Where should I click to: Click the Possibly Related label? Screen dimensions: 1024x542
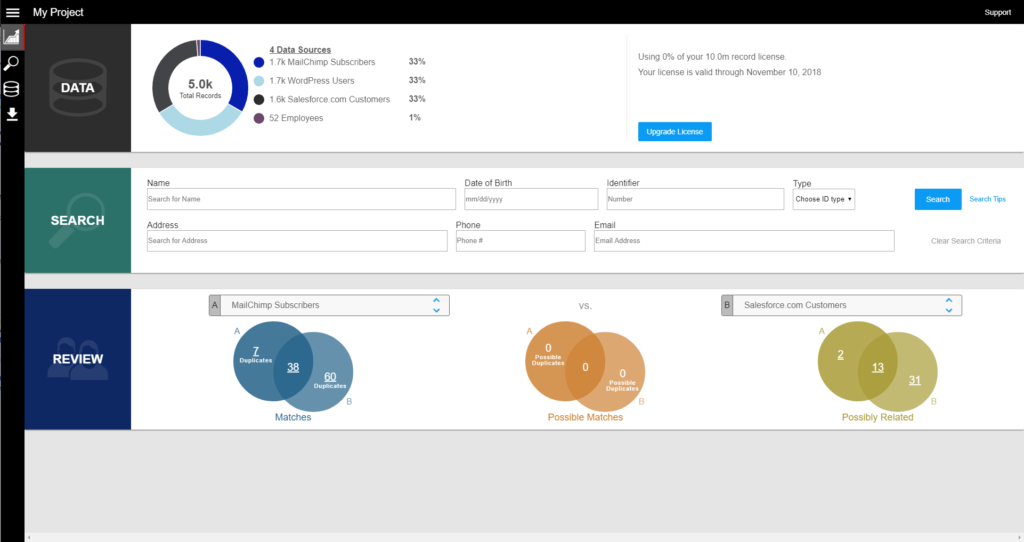point(877,417)
